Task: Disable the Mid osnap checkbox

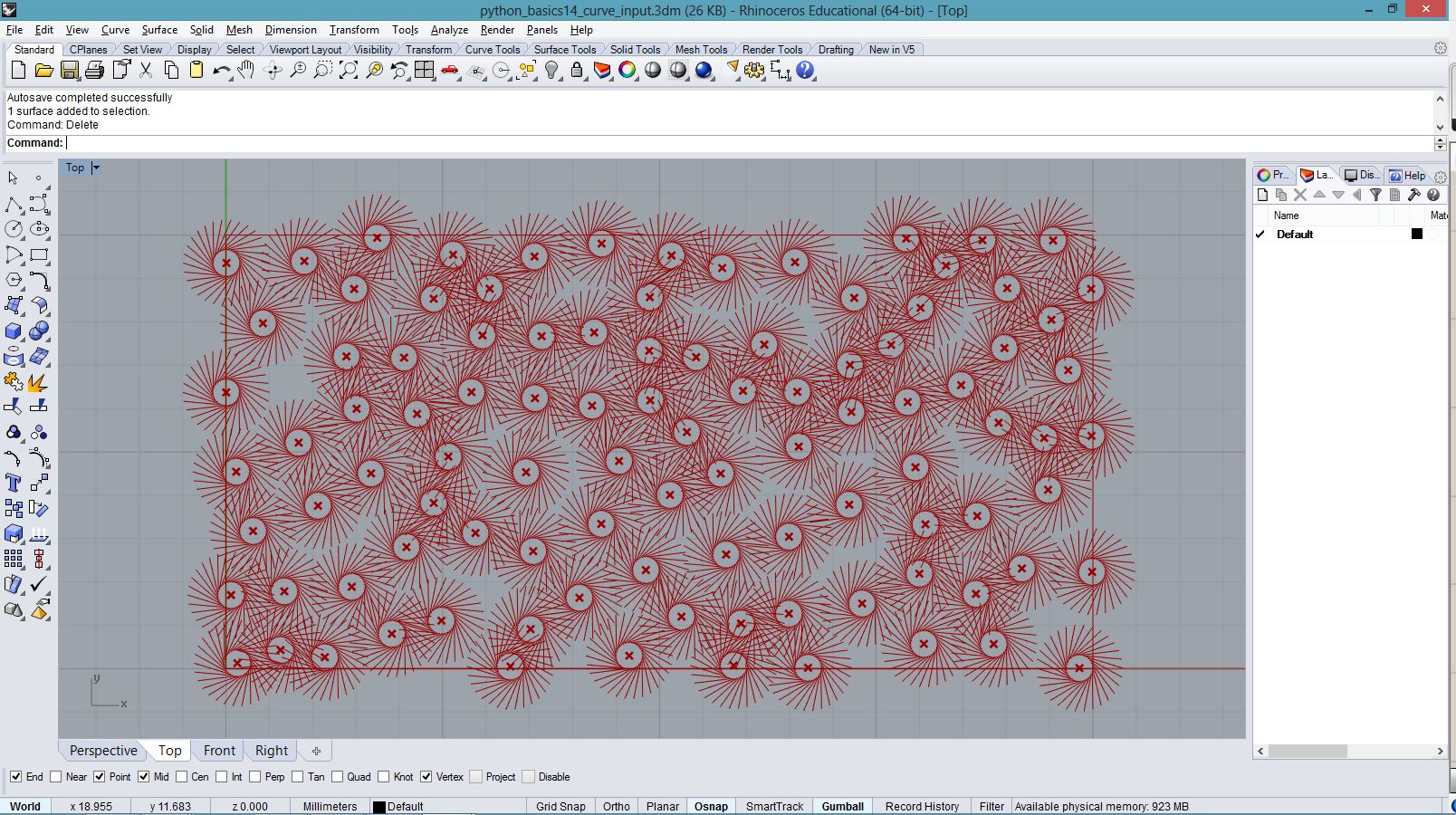Action: coord(144,777)
